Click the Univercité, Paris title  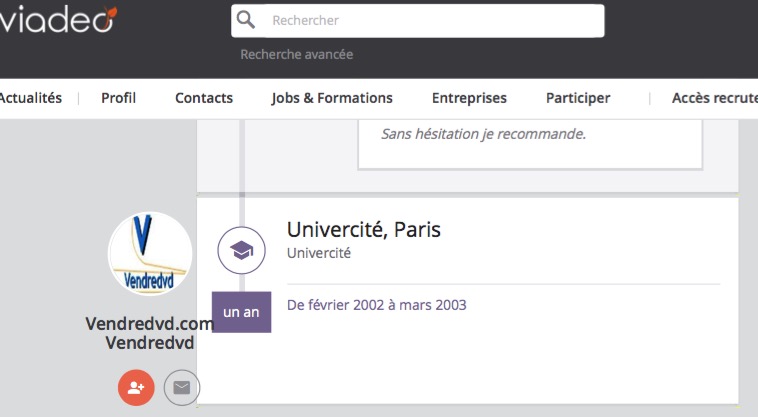pyautogui.click(x=363, y=229)
